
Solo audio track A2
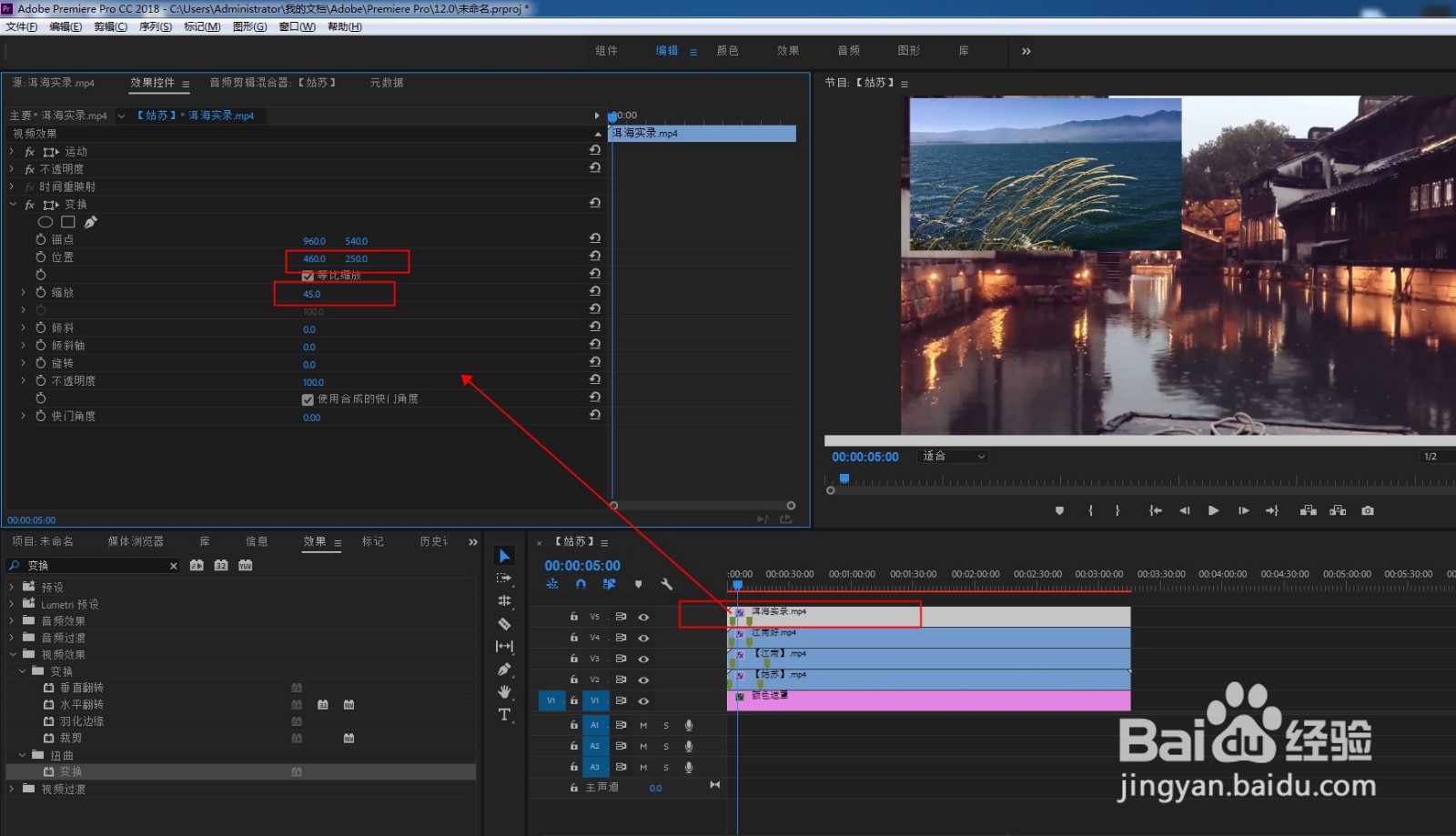coord(666,747)
